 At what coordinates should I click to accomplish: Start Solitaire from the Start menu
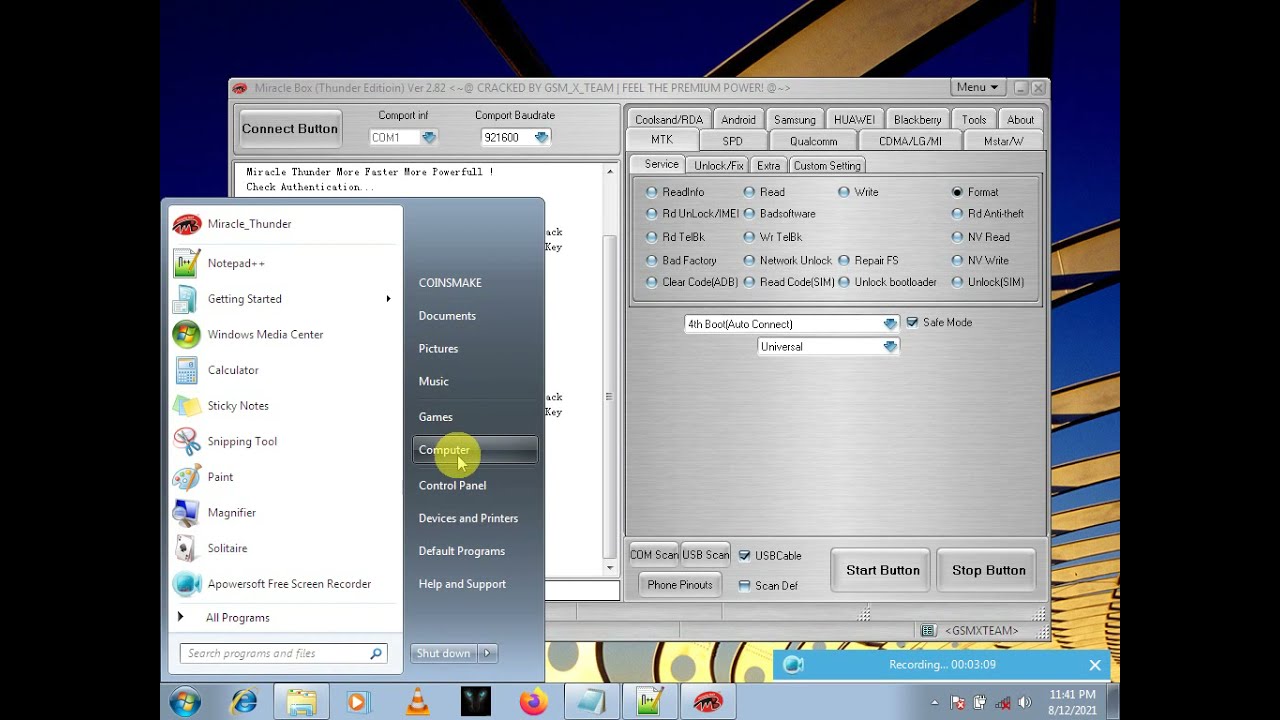285,548
